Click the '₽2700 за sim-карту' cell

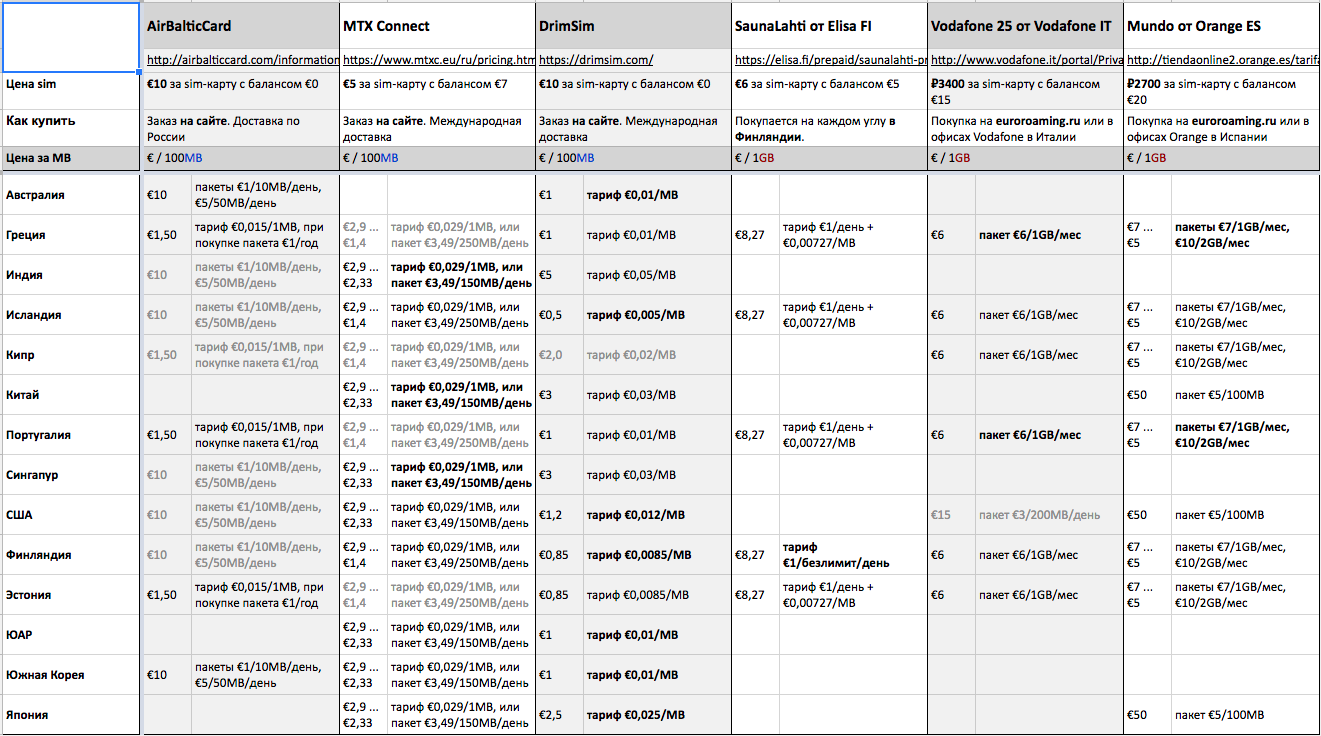[1223, 90]
